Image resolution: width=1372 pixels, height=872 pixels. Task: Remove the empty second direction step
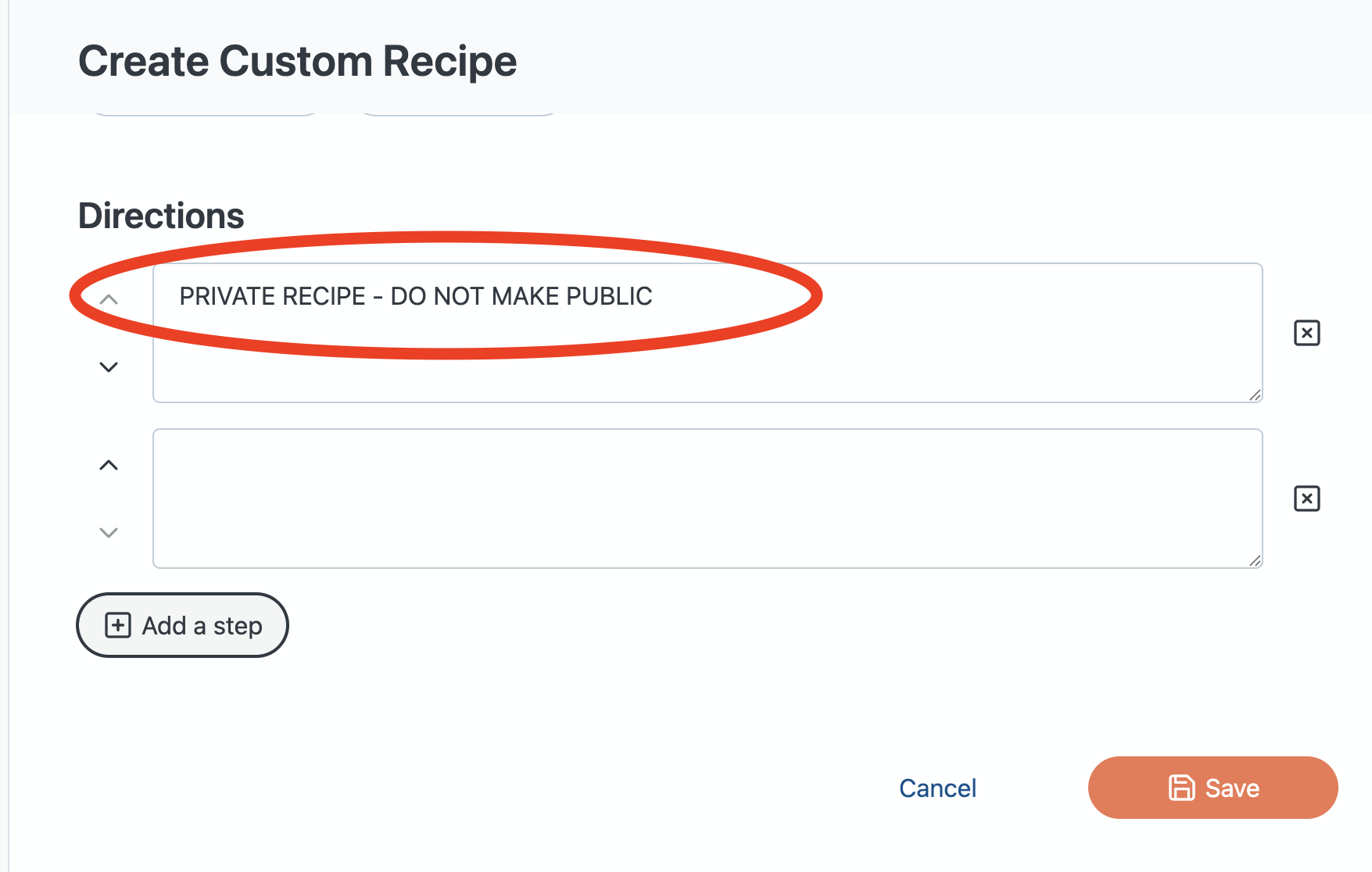(x=1306, y=499)
